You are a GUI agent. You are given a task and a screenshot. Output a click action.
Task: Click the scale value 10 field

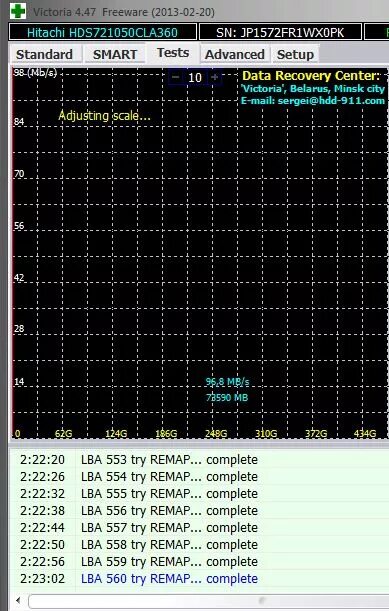[195, 77]
